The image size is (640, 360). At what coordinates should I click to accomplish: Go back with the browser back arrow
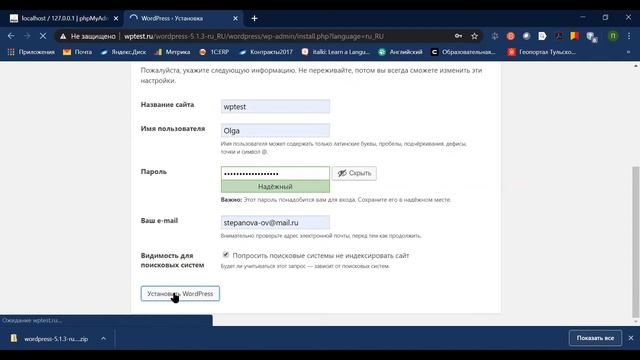click(x=11, y=36)
